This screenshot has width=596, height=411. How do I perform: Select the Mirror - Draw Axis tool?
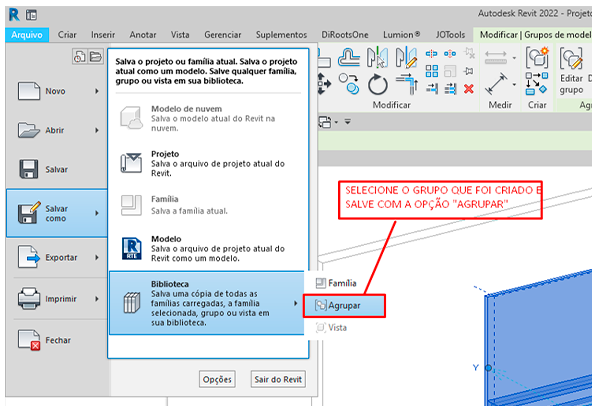pyautogui.click(x=406, y=57)
